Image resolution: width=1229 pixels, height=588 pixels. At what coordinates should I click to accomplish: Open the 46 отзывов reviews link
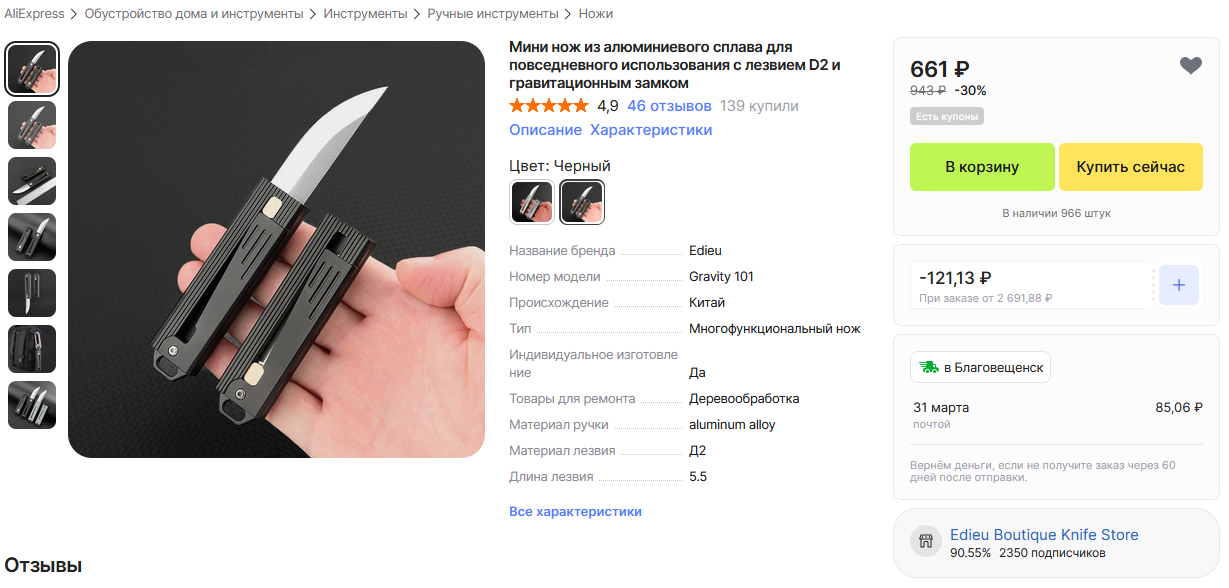[x=669, y=106]
